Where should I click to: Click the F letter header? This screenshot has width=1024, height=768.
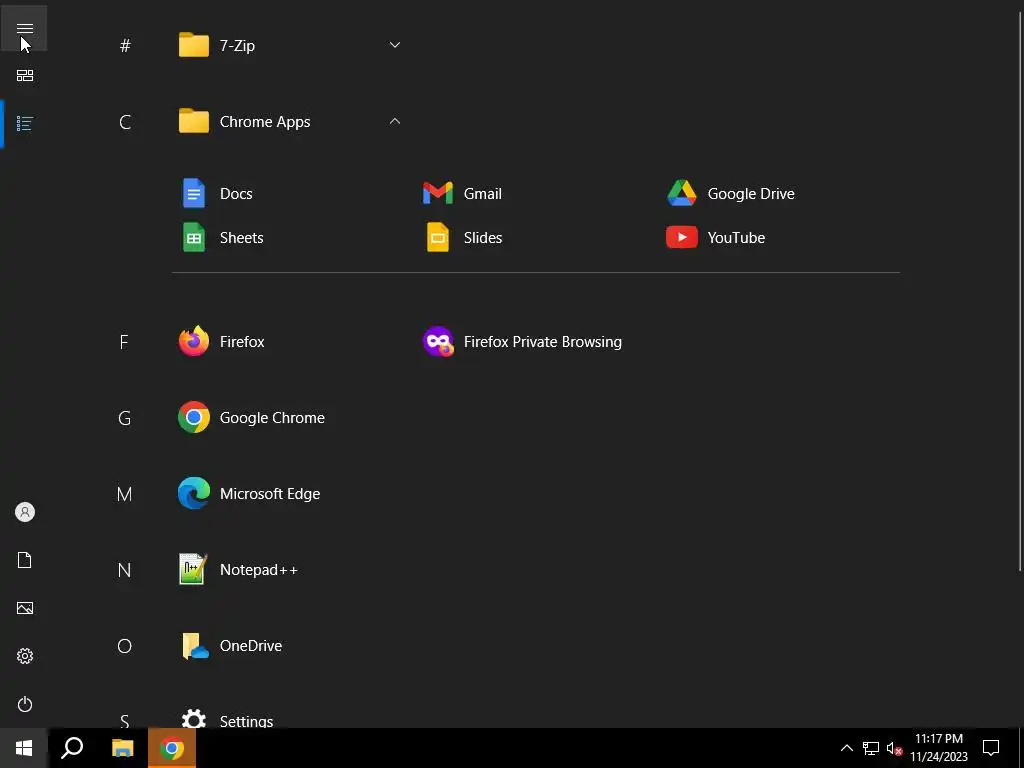click(124, 342)
